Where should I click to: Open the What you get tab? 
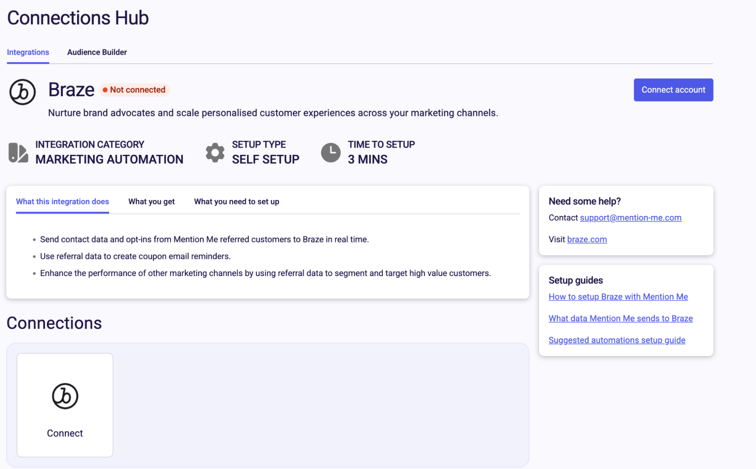pyautogui.click(x=151, y=201)
